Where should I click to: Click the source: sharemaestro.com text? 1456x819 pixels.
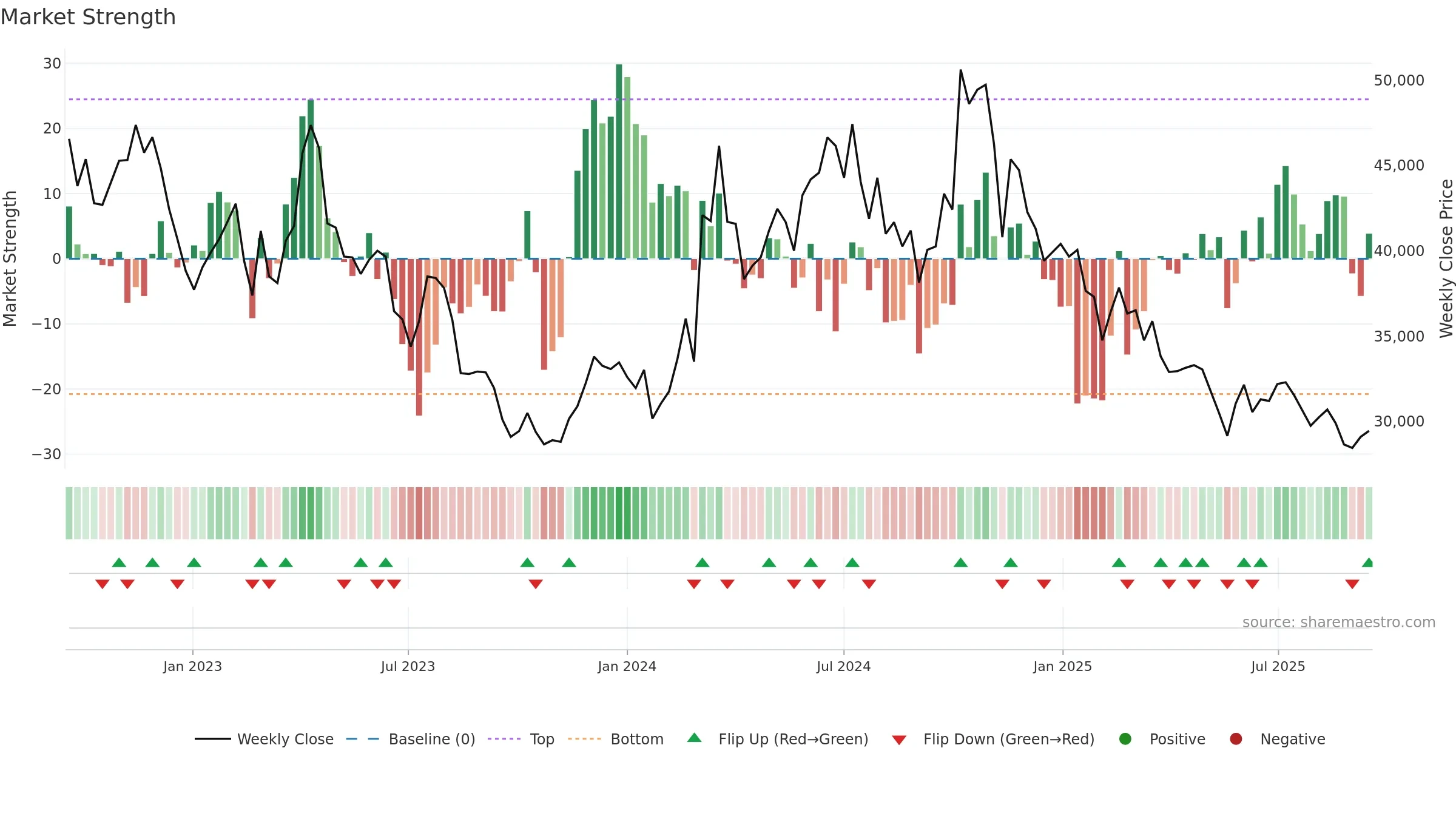1339,622
